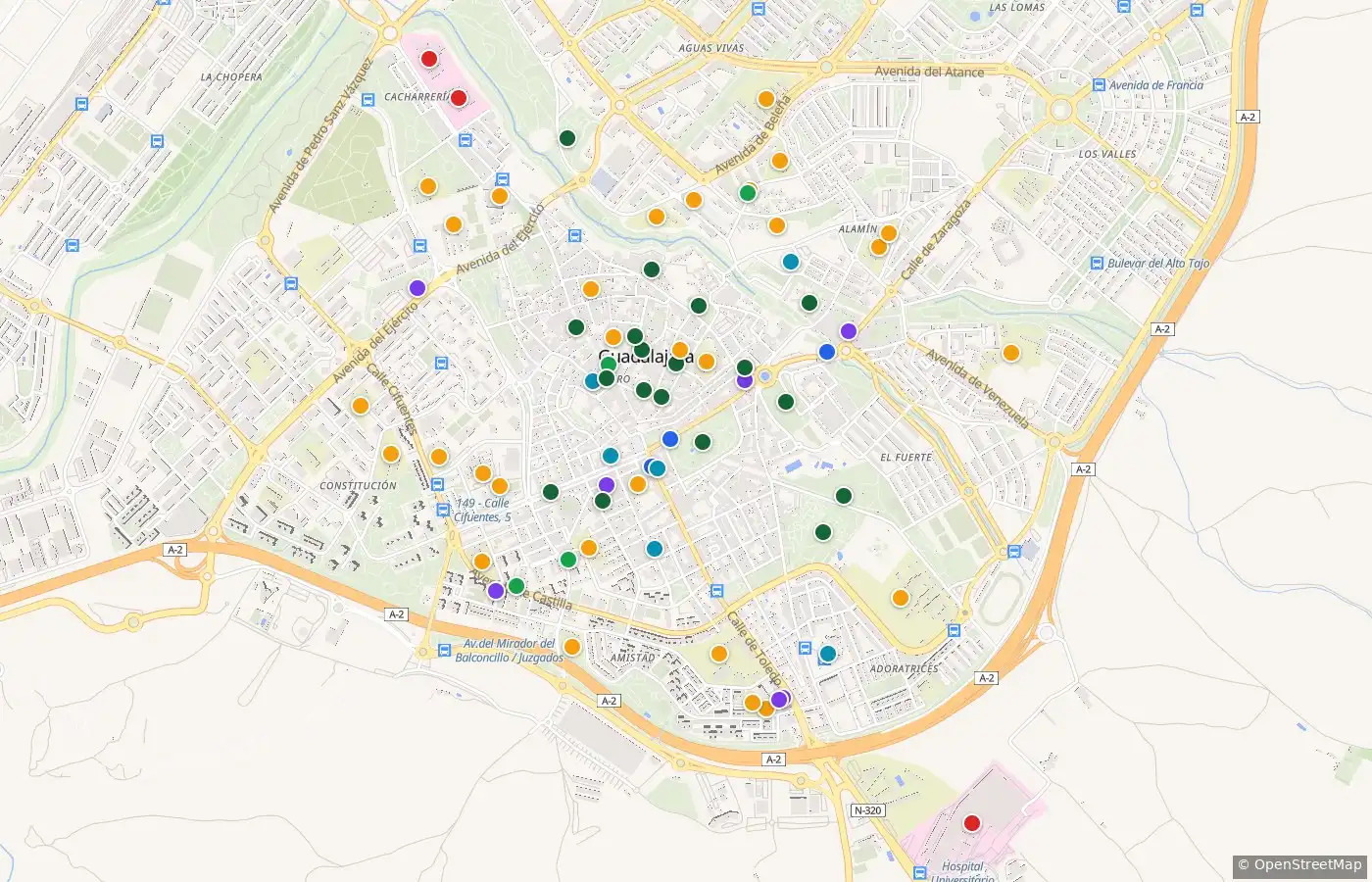Click the Calle de Zaragoza street label
Screen dimensions: 1372x882
[936, 241]
